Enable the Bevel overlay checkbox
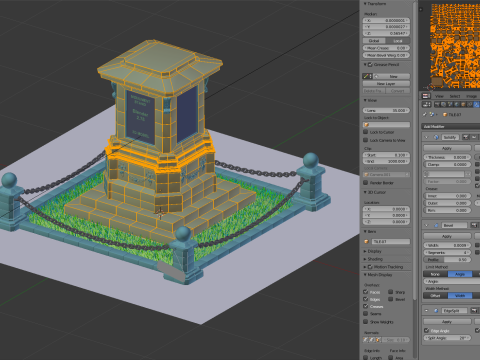 (x=391, y=299)
